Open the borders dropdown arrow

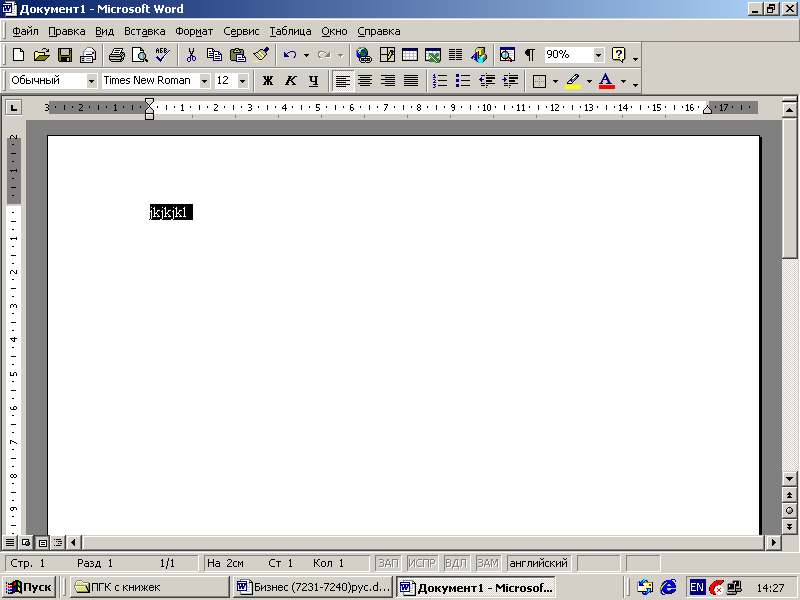555,81
